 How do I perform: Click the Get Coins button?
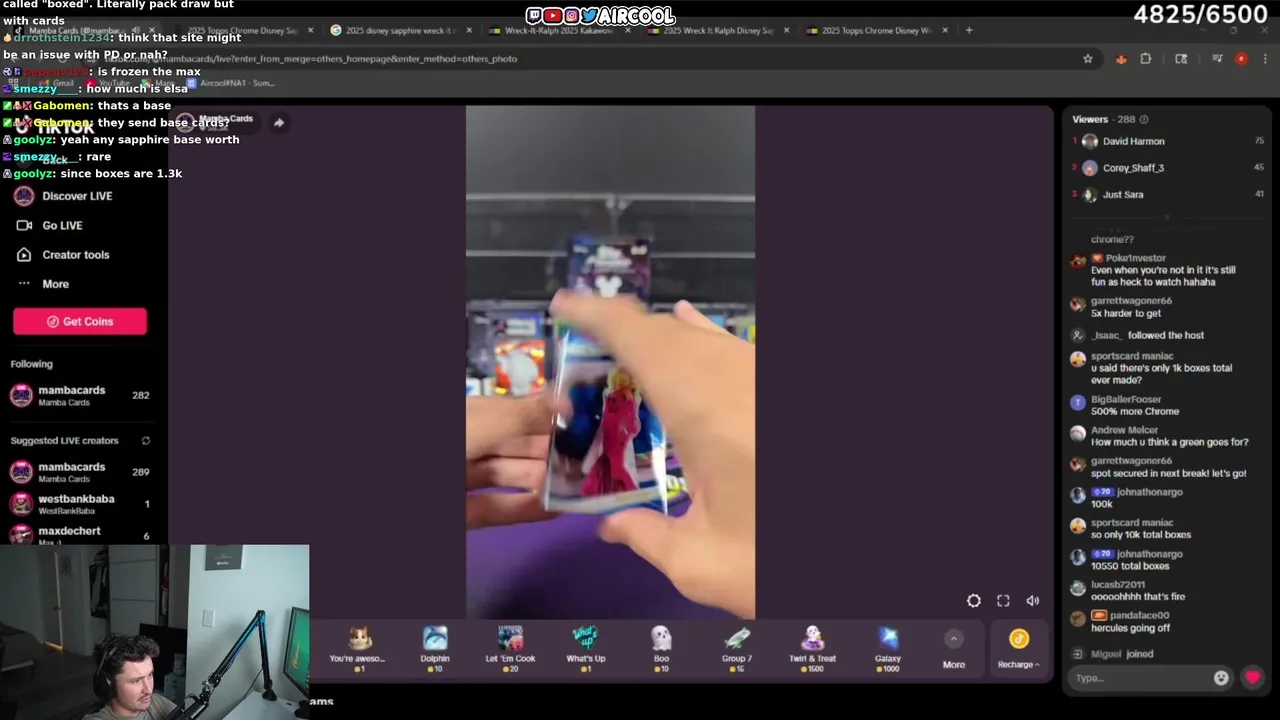click(80, 321)
